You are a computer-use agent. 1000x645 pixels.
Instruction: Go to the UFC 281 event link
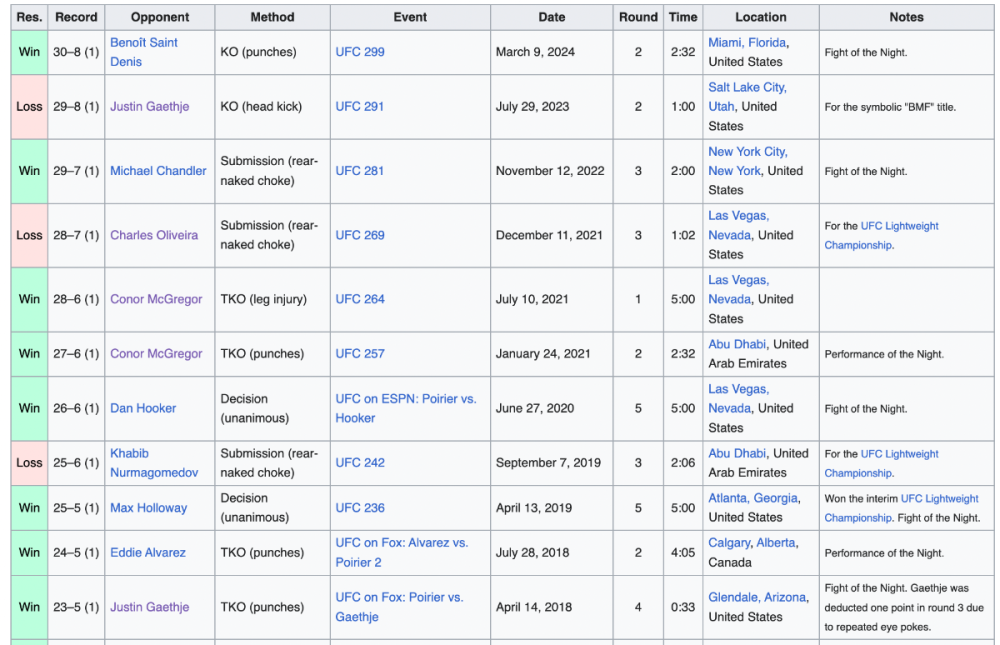tap(360, 171)
